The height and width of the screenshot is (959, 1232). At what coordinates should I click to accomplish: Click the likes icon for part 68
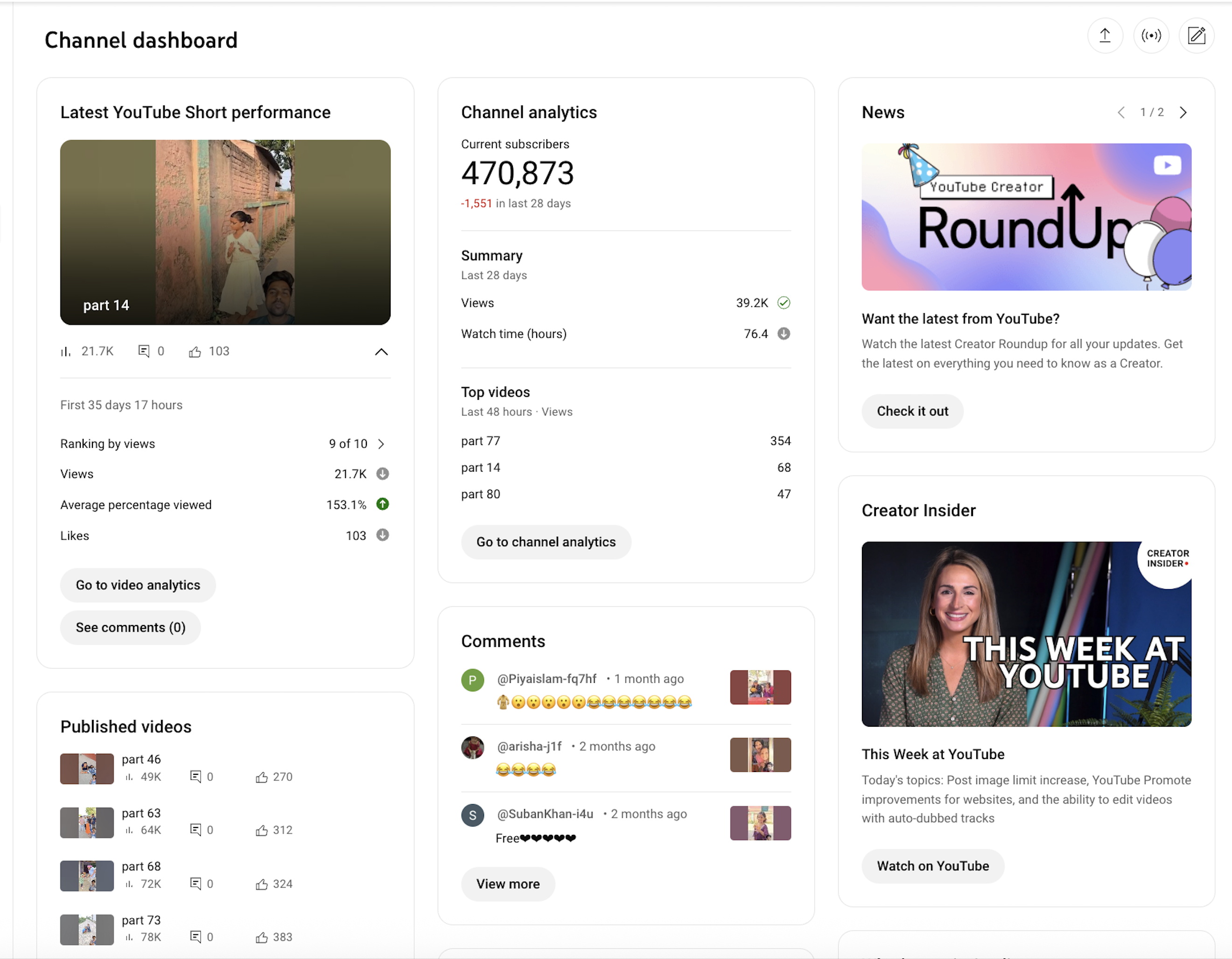pos(261,884)
